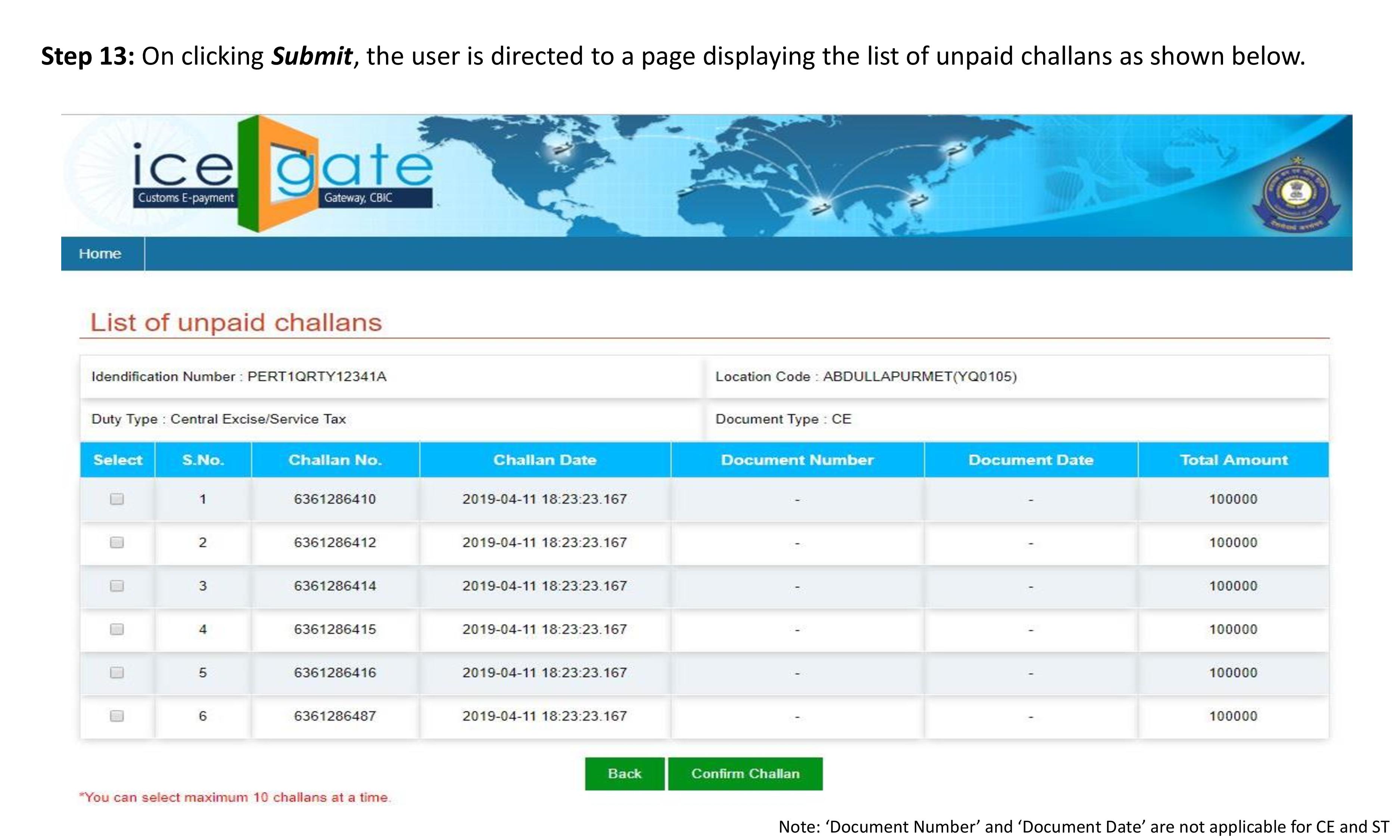Image resolution: width=1400 pixels, height=840 pixels.
Task: Click the challan date in row 5
Action: click(544, 673)
